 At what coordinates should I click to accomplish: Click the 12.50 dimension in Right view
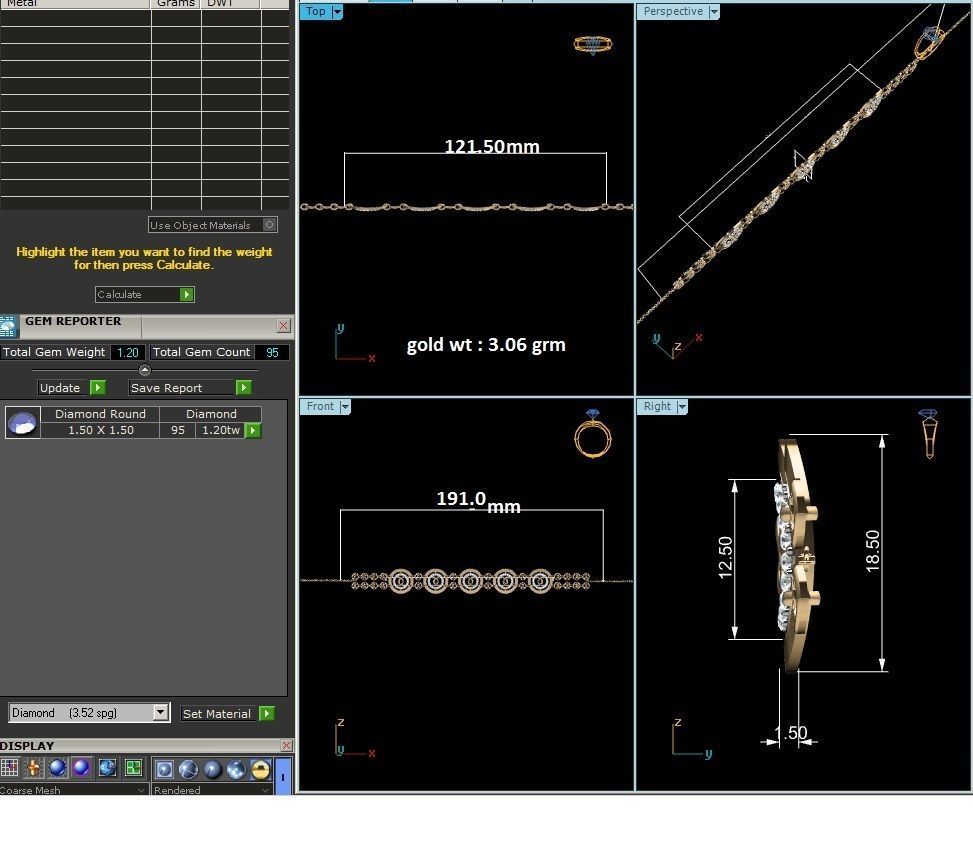[x=725, y=558]
